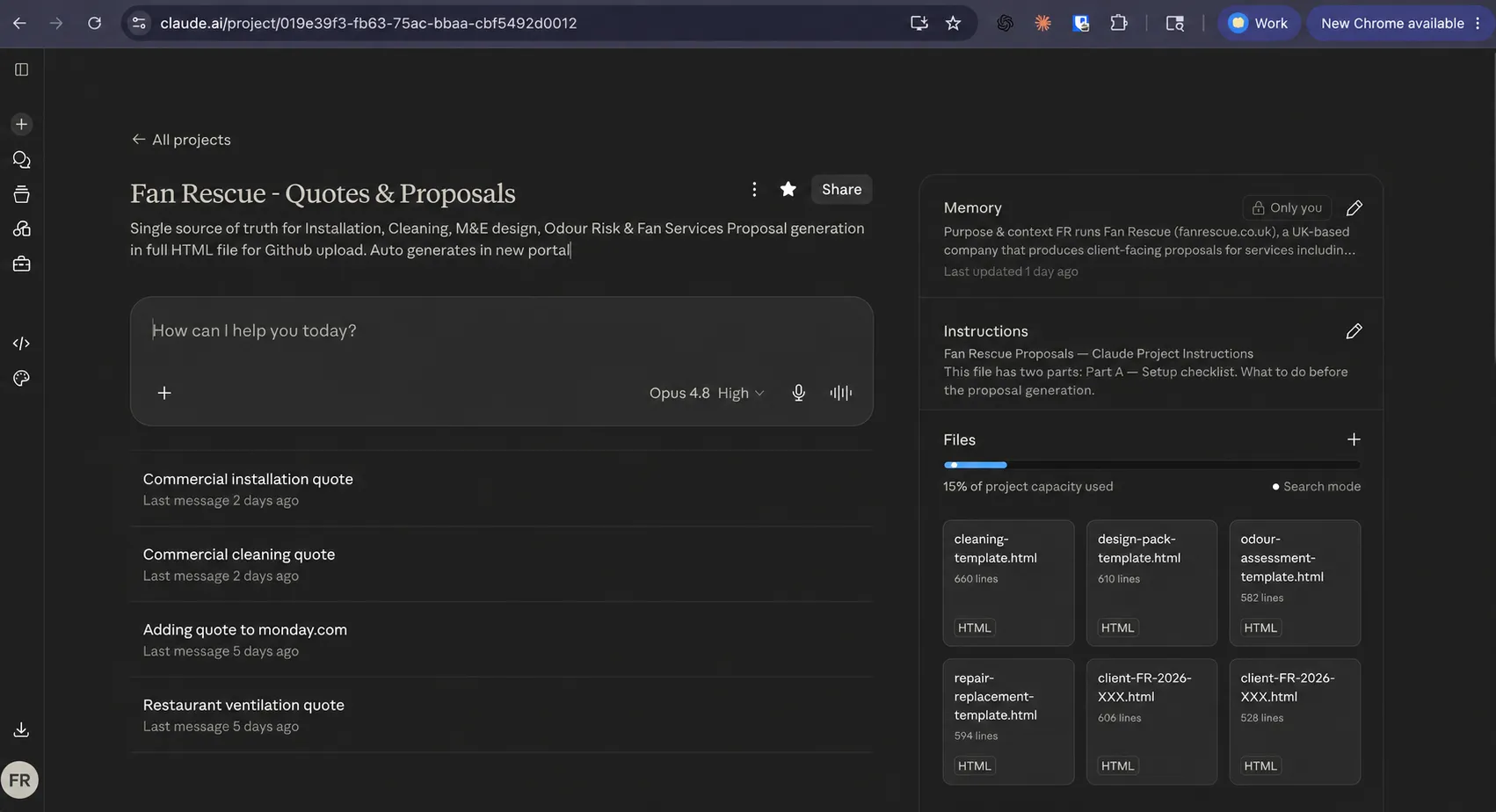This screenshot has height=812, width=1496.
Task: Go back in browser history
Action: 19,23
